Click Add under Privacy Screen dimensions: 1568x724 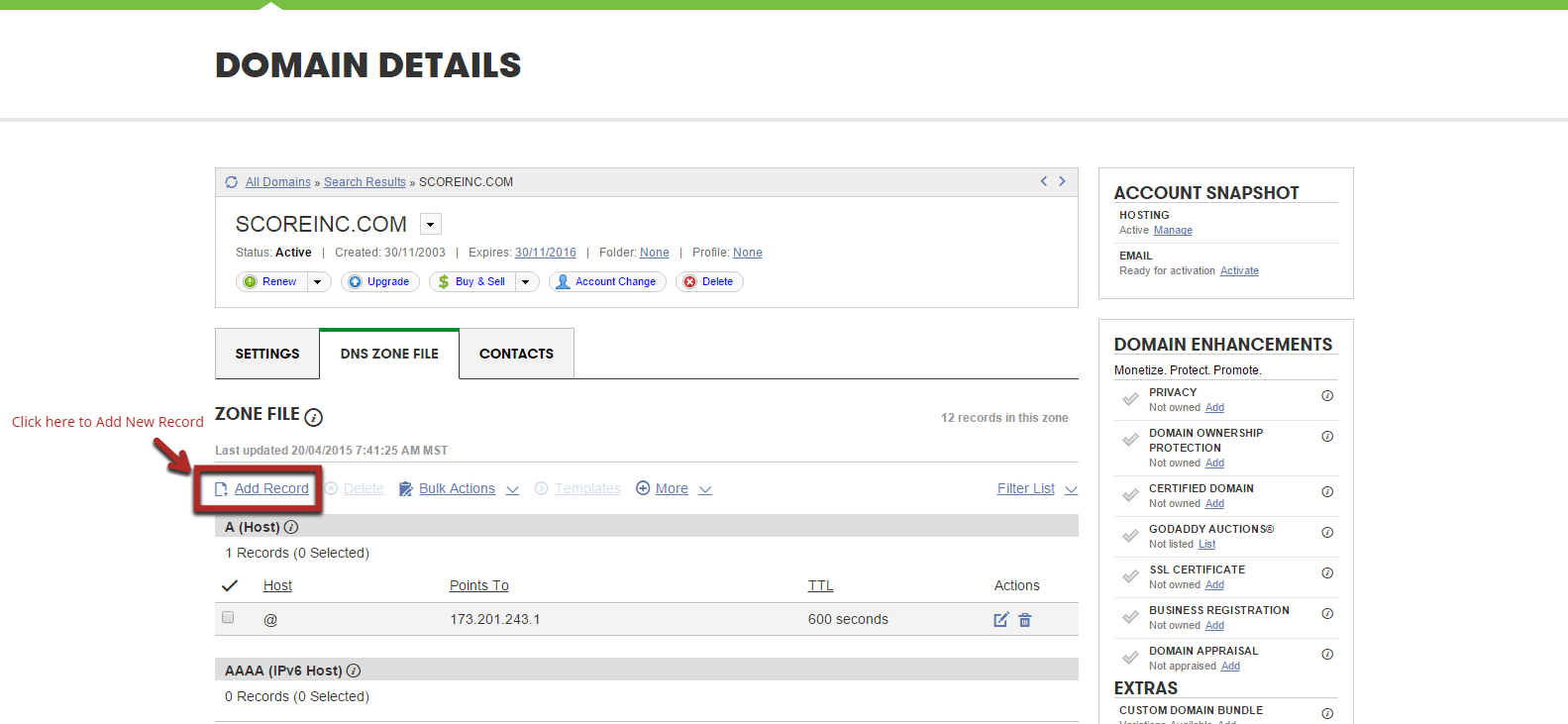point(1214,407)
